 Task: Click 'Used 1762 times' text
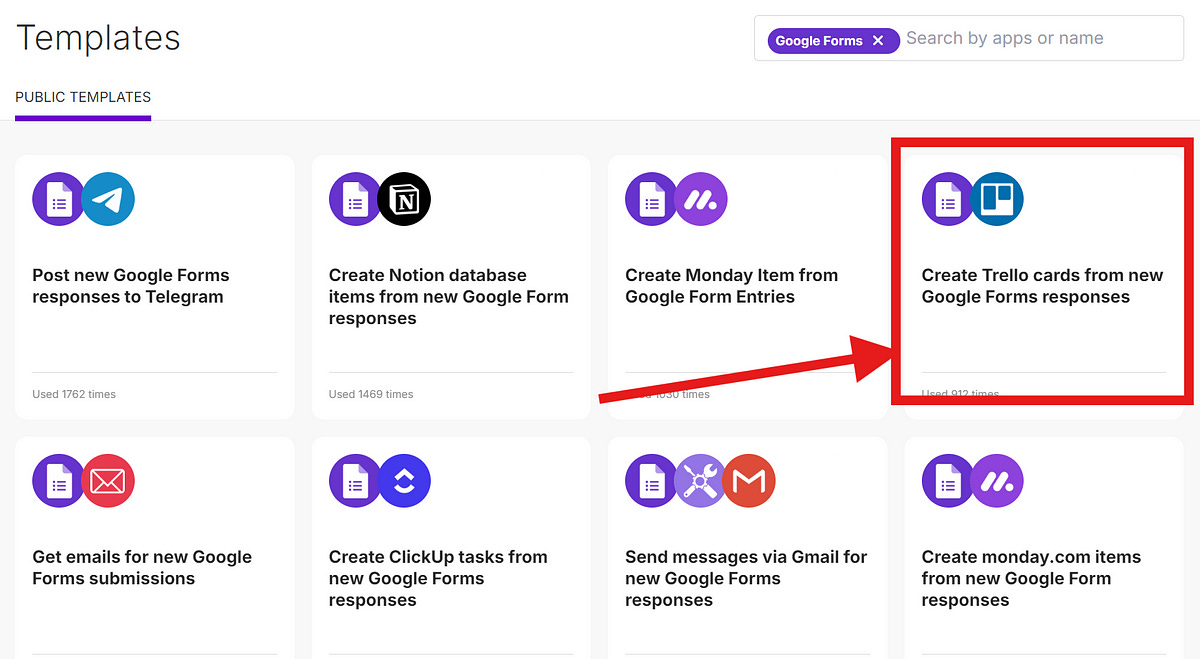(74, 394)
